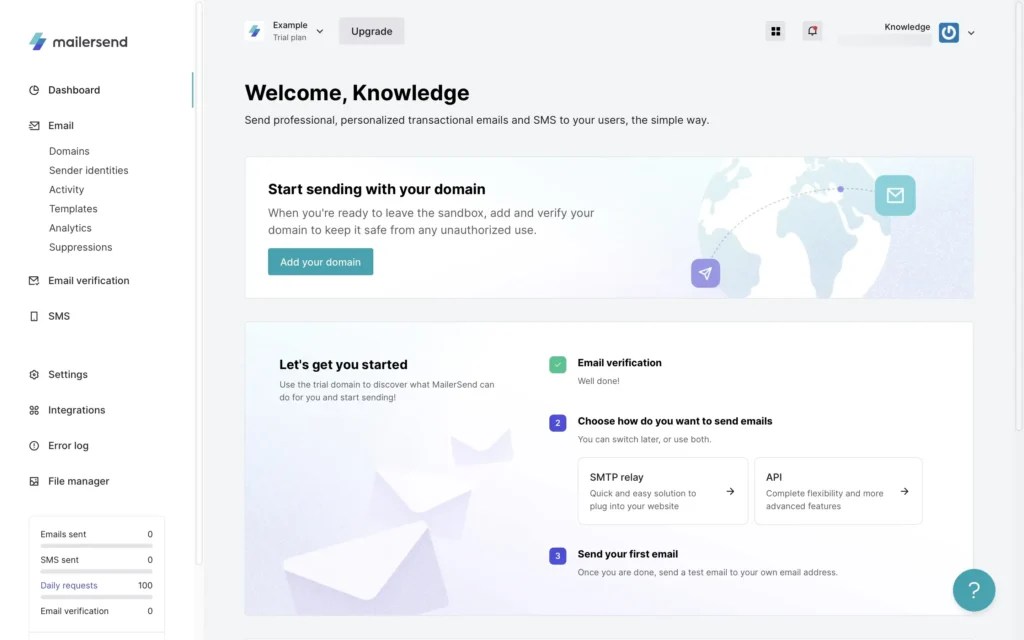Open the help question-mark bubble
1024x640 pixels.
[974, 590]
